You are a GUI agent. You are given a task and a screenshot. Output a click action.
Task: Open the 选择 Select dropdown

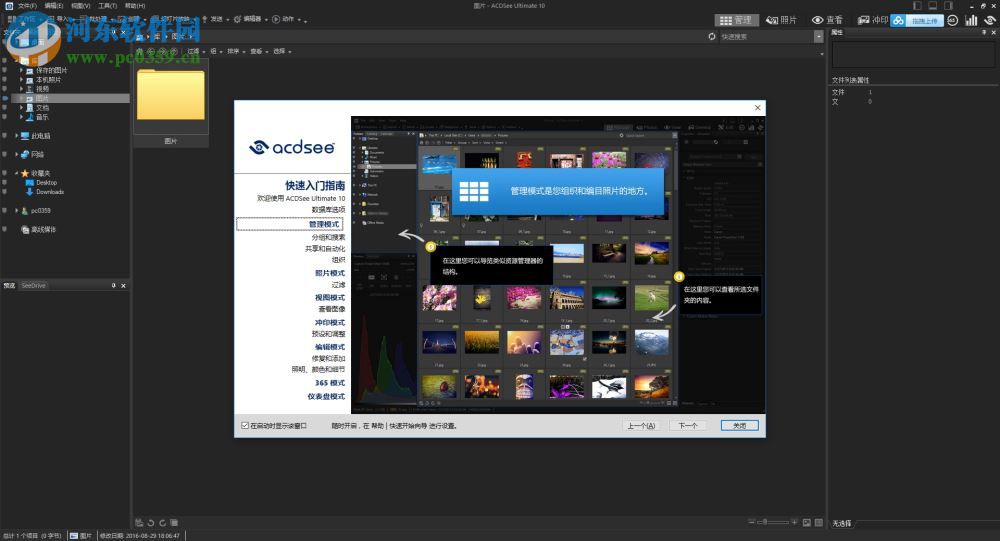click(281, 51)
